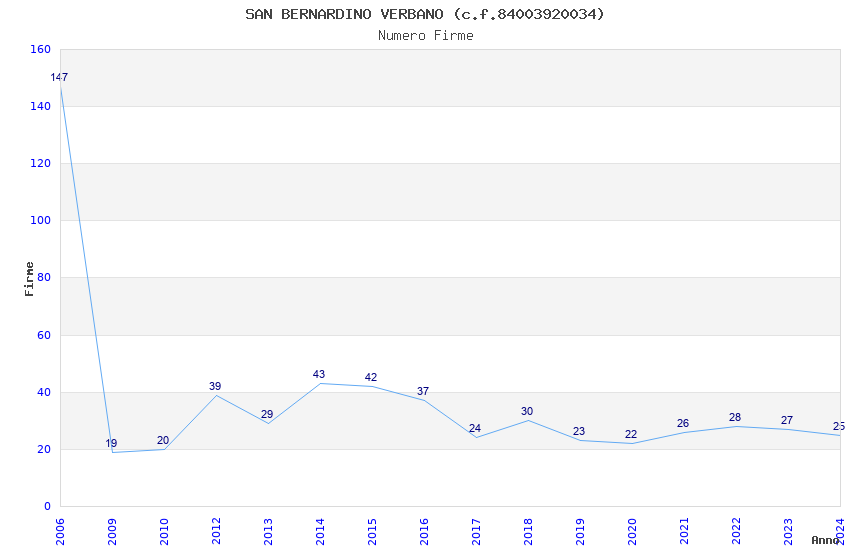Select the data label 28 for 2022

pos(735,417)
